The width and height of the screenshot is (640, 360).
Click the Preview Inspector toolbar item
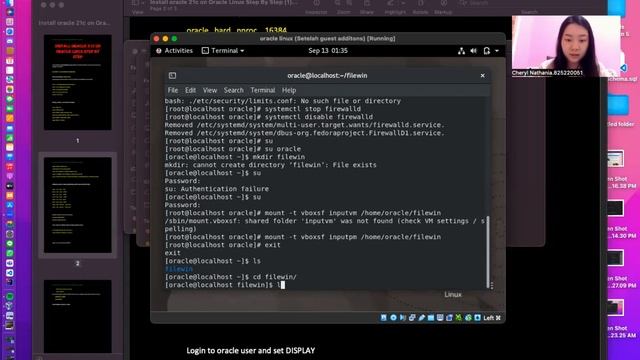click(x=316, y=7)
